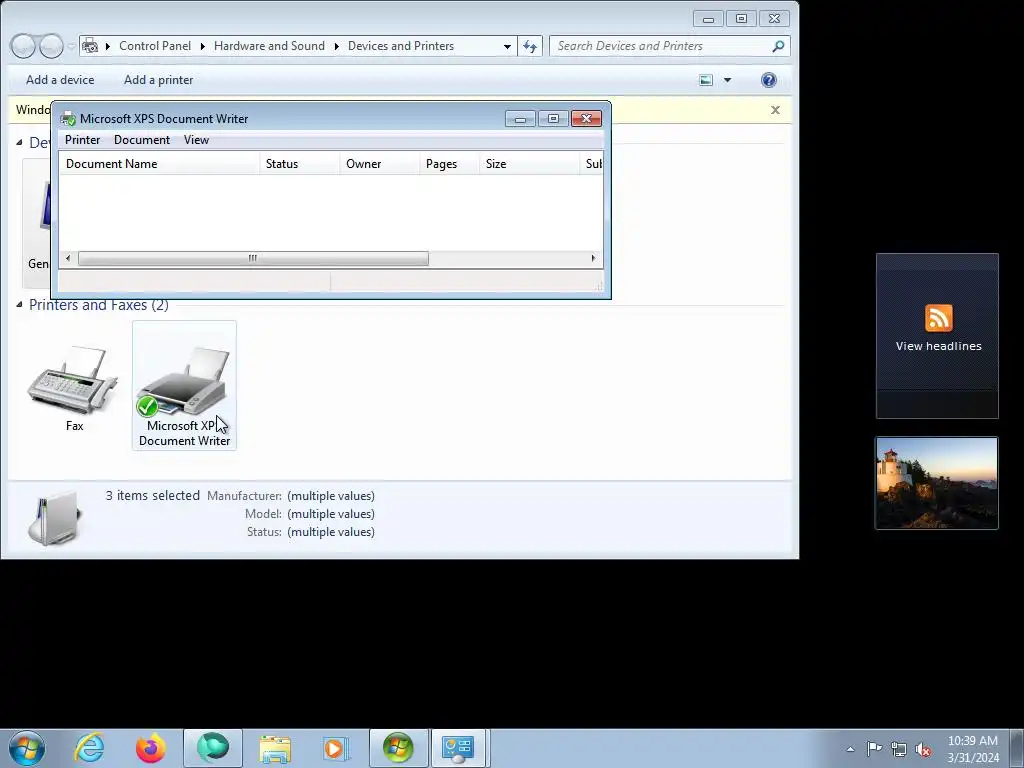The height and width of the screenshot is (768, 1024).
Task: Click the XPS Document Writer title bar printer icon
Action: pos(68,119)
